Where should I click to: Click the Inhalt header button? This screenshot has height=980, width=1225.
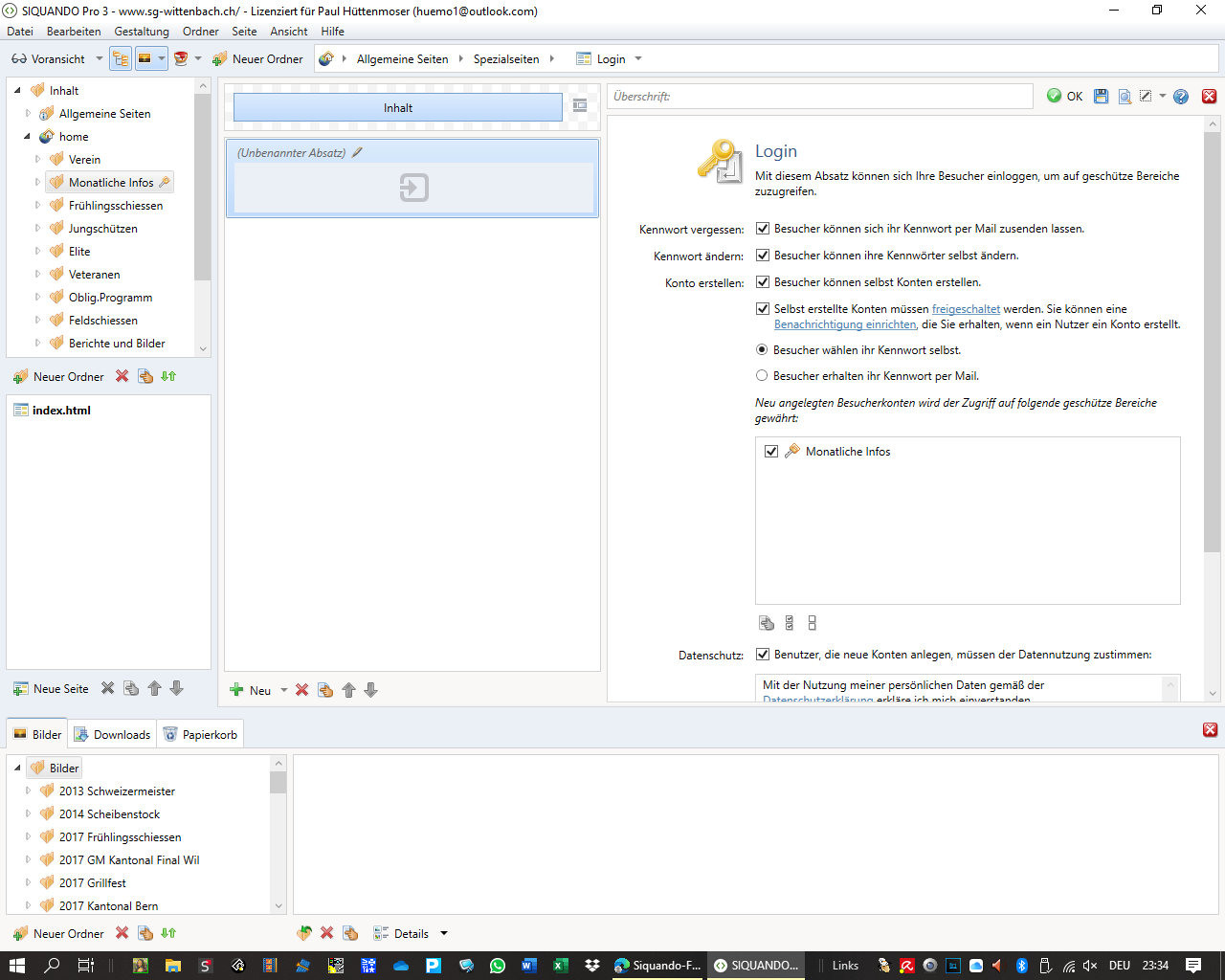coord(398,107)
